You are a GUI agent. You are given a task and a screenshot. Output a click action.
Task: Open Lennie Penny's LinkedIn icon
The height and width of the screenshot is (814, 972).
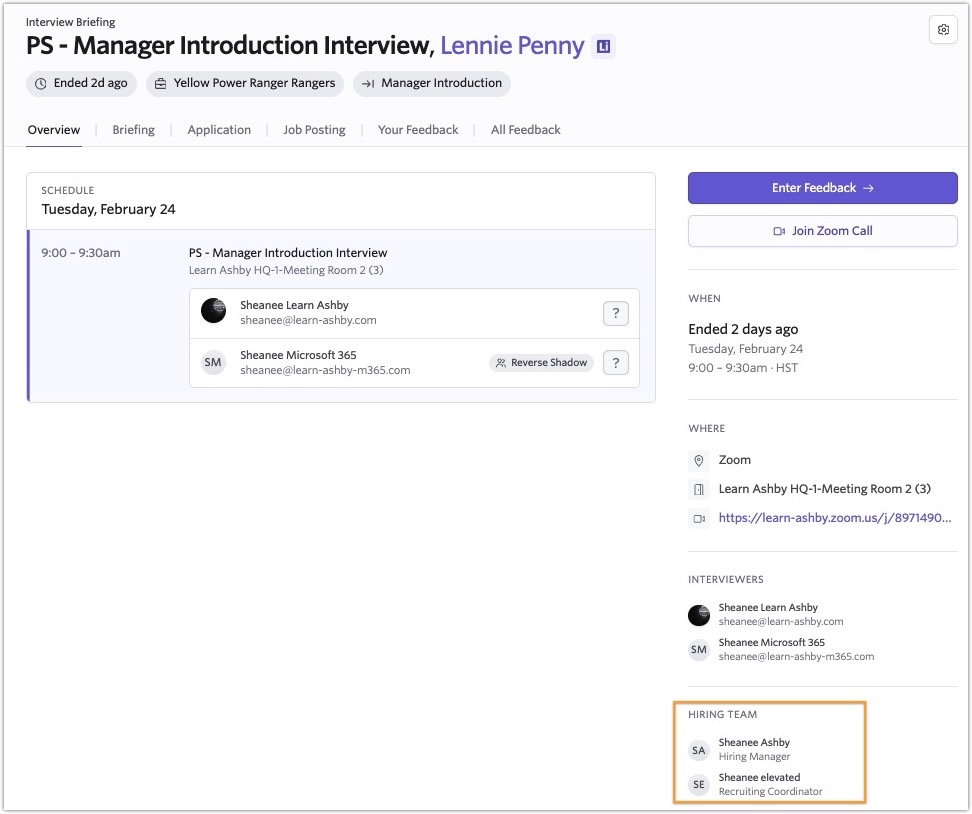603,46
